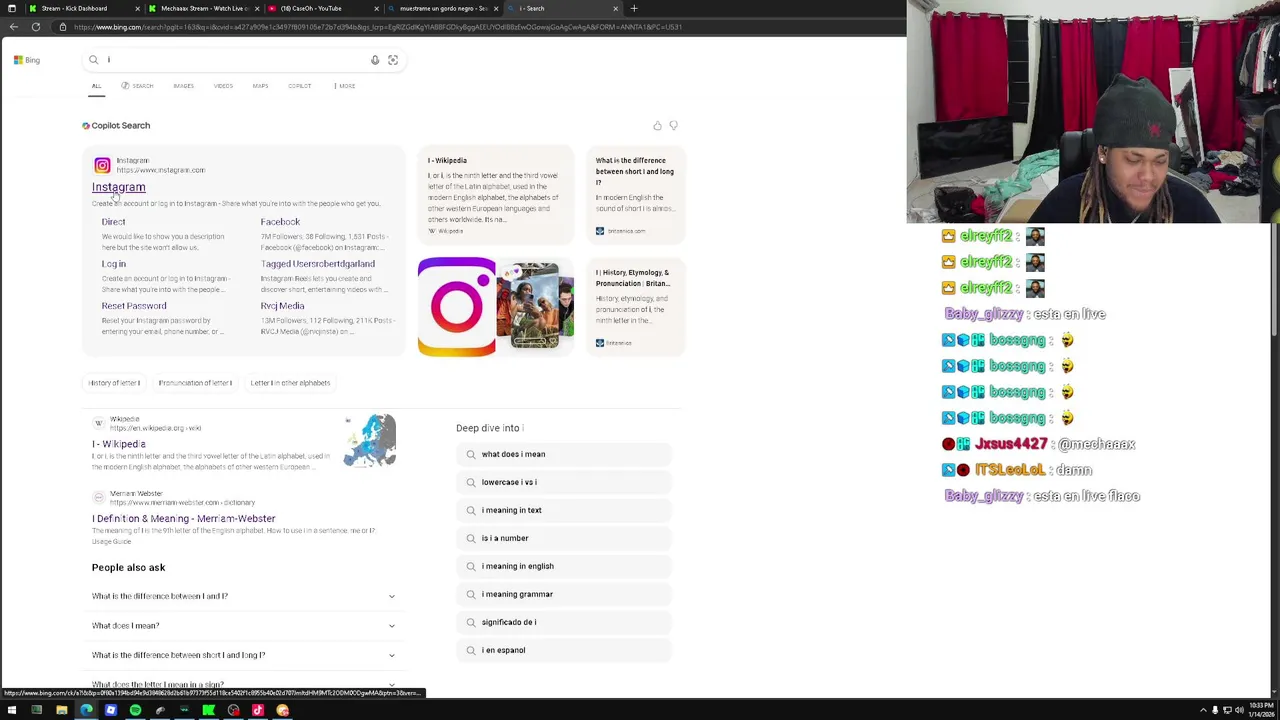Image resolution: width=1280 pixels, height=720 pixels.
Task: Open 'I - Wikipedia' search result title
Action: [x=119, y=444]
